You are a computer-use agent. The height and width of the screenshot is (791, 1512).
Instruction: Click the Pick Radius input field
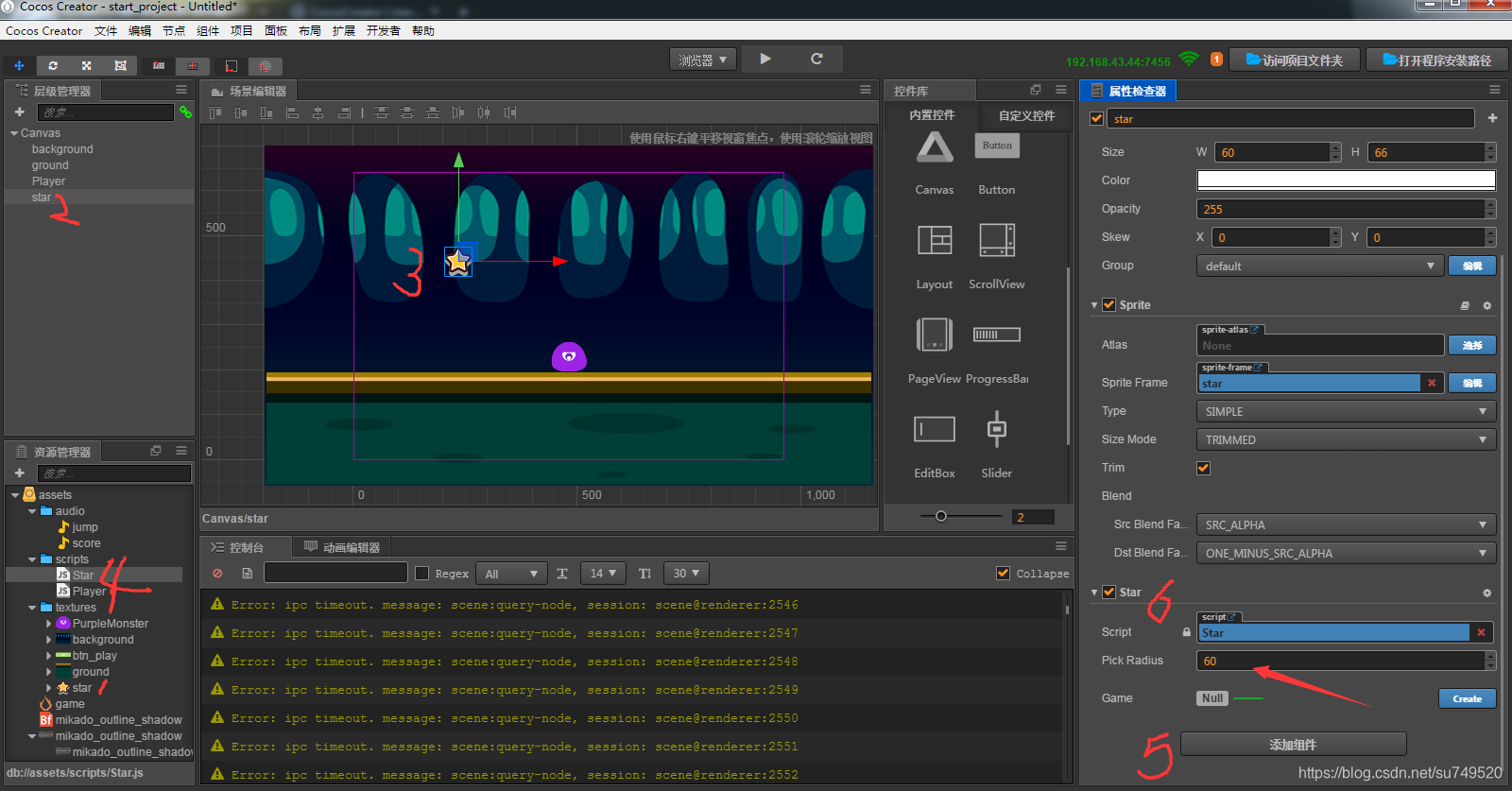tap(1341, 662)
